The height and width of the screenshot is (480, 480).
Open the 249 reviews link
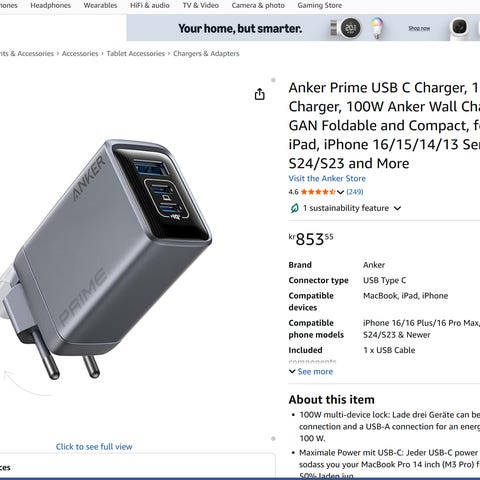tap(355, 192)
